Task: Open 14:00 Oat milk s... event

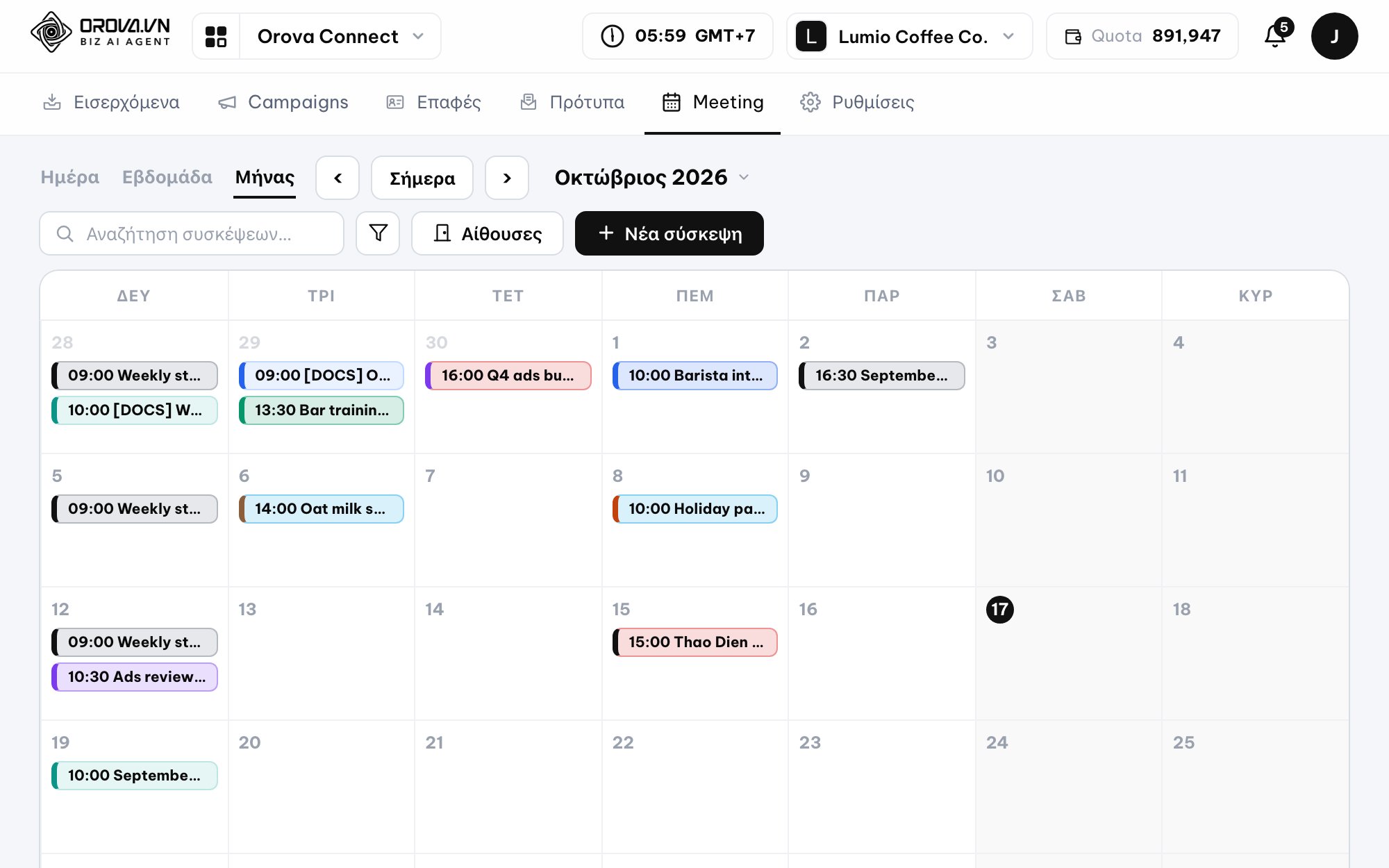Action: 322,509
